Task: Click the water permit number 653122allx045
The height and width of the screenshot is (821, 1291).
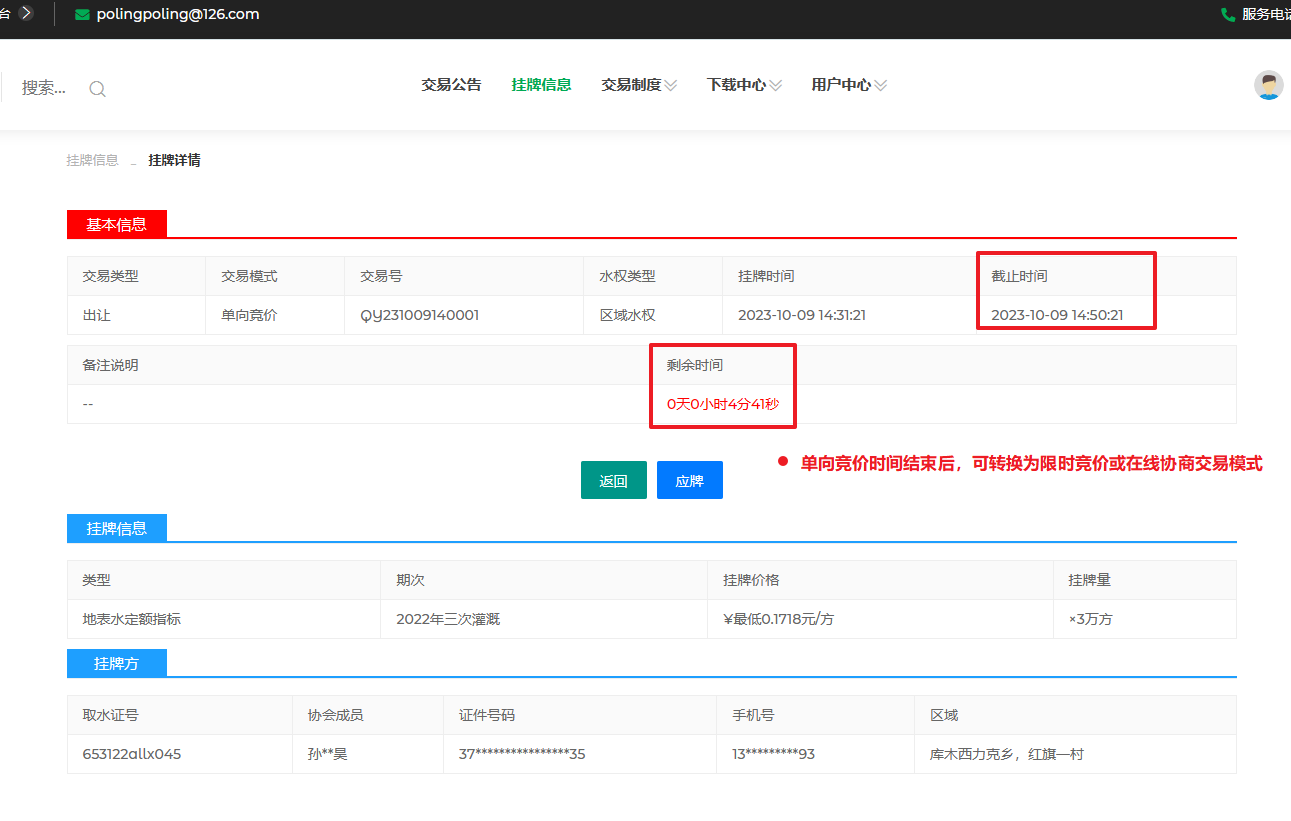Action: [x=132, y=754]
